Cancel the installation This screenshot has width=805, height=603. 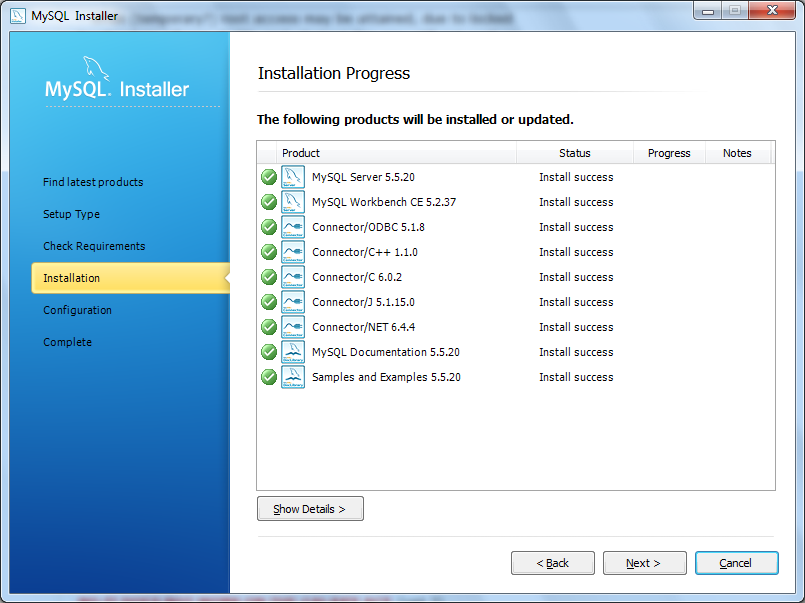pyautogui.click(x=737, y=563)
